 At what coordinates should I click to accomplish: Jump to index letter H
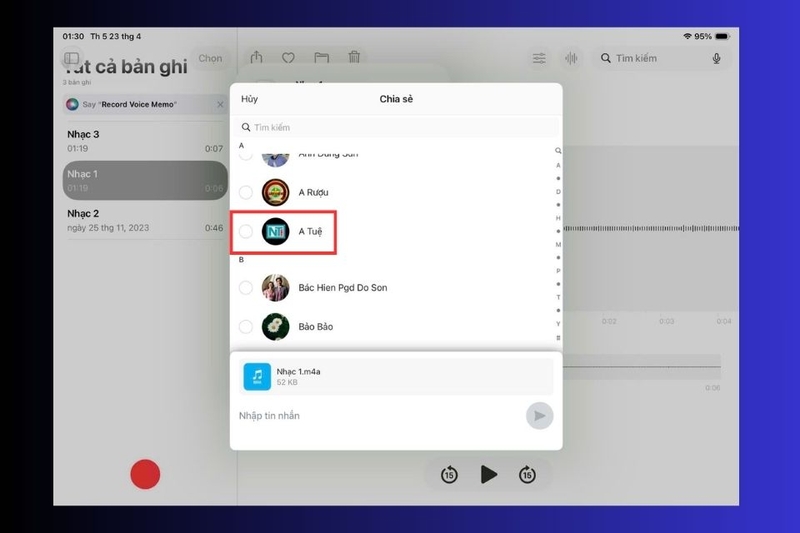coord(558,218)
